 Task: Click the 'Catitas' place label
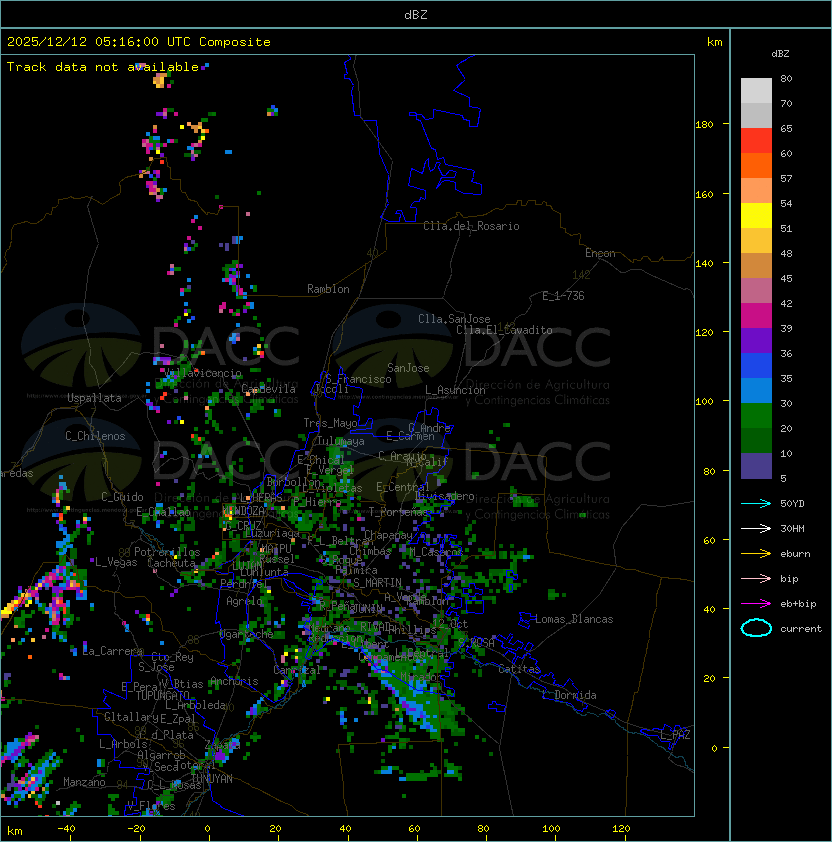coord(519,669)
